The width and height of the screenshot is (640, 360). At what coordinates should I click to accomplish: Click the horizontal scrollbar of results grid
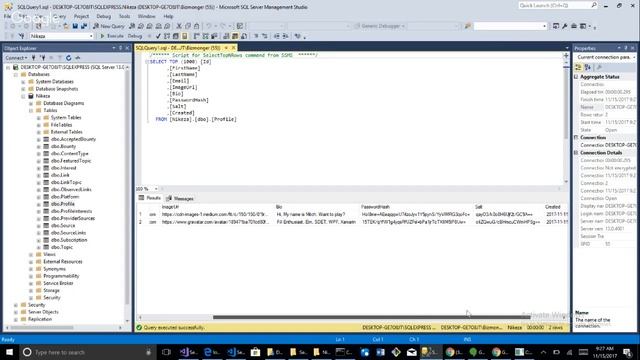[x=371, y=317]
